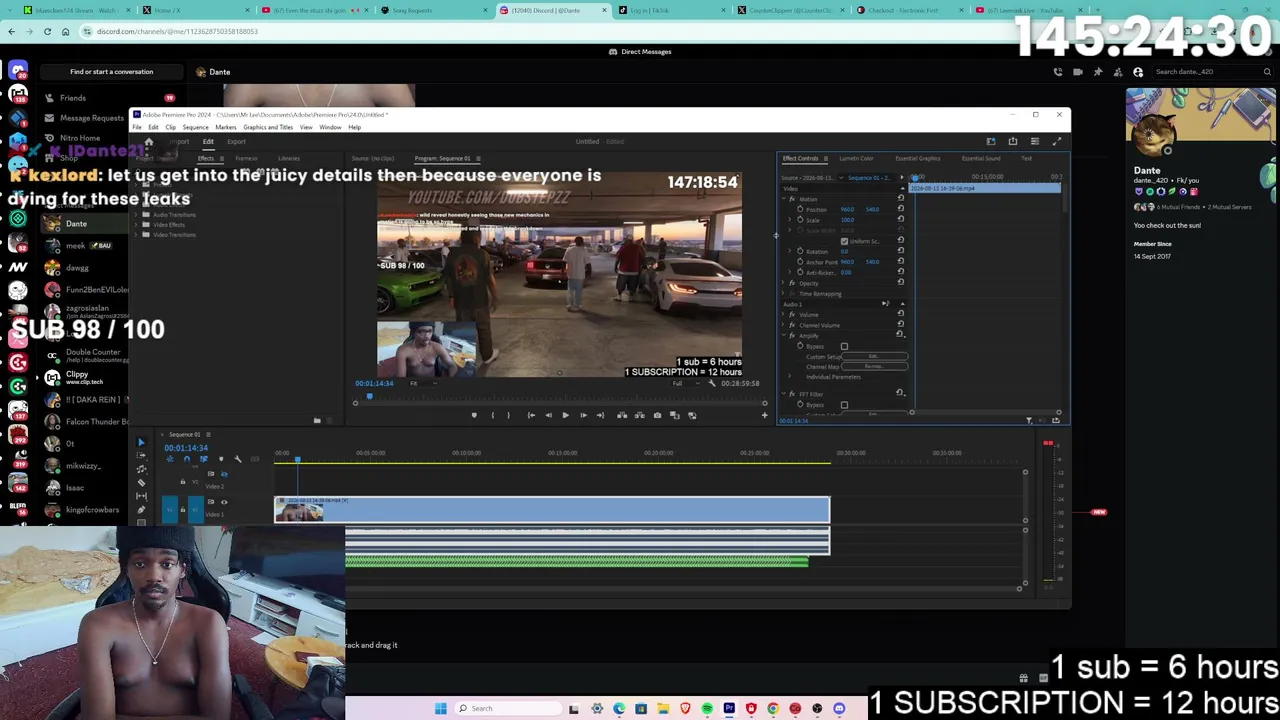Click the Extract button

click(x=639, y=415)
